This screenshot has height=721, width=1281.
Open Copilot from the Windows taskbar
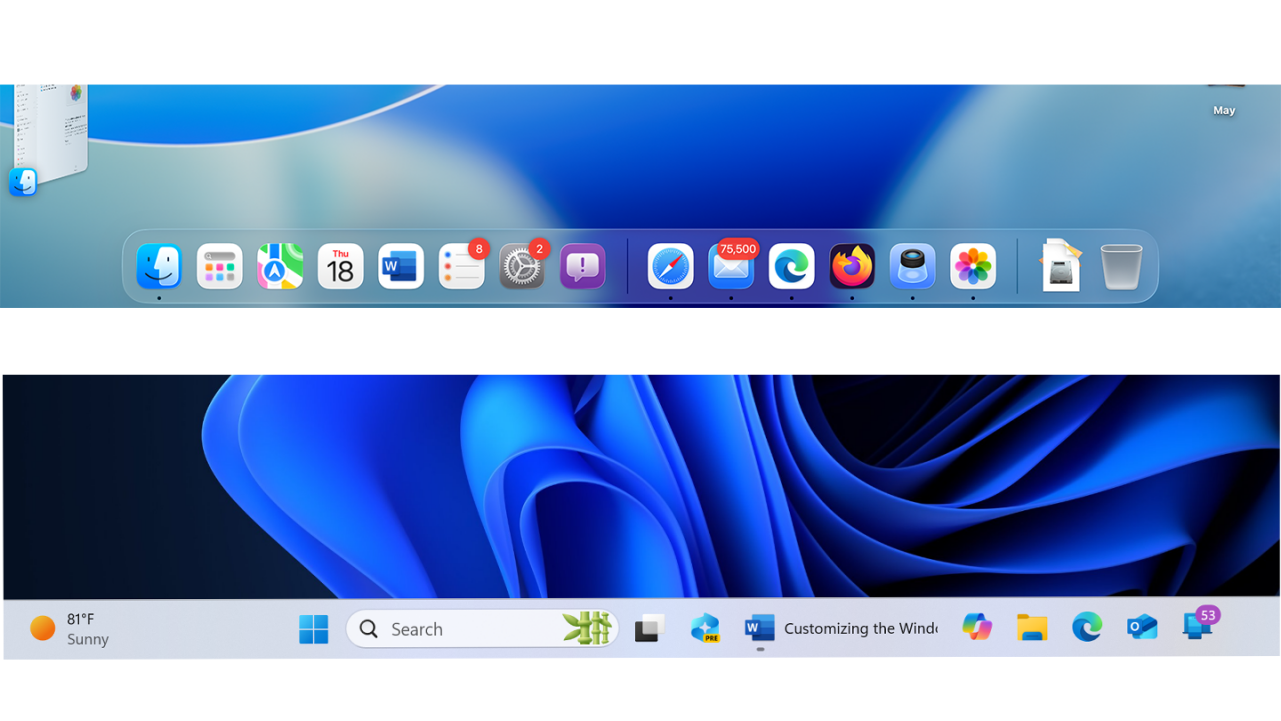coord(977,628)
